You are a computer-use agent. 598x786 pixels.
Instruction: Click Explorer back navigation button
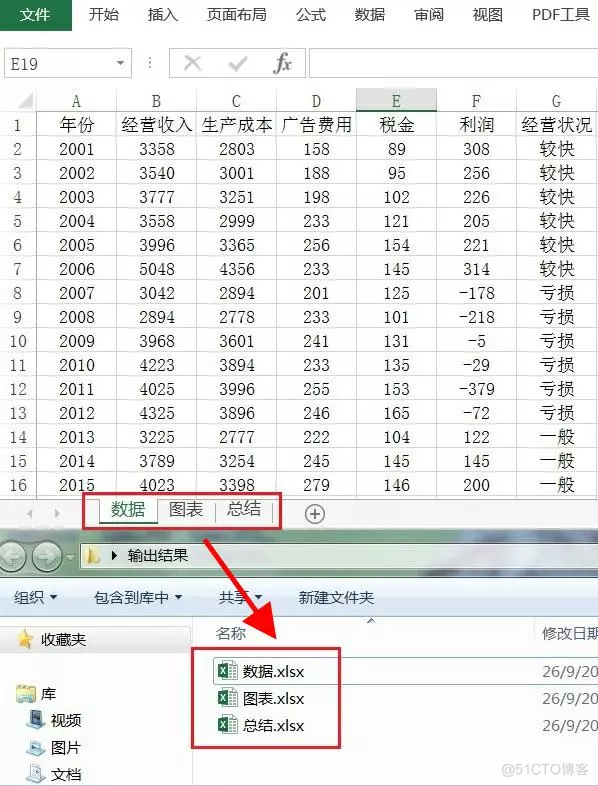point(13,556)
